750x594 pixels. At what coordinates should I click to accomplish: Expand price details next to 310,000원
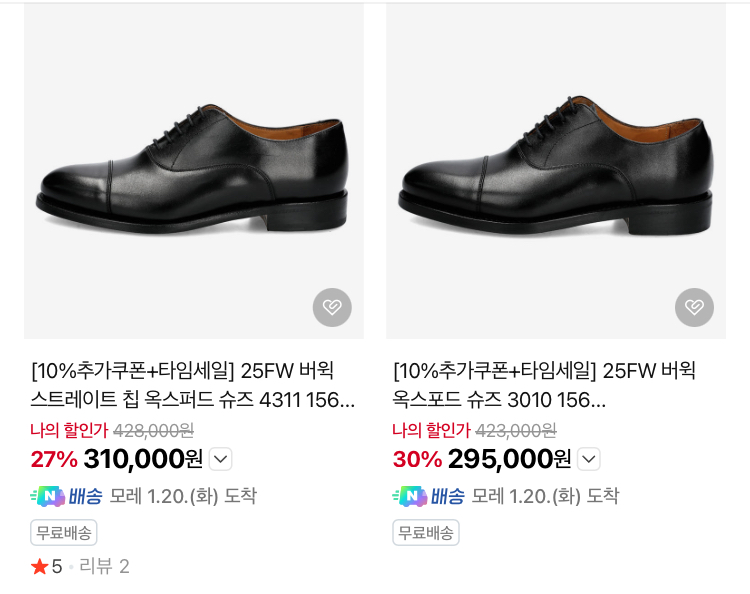pyautogui.click(x=221, y=460)
